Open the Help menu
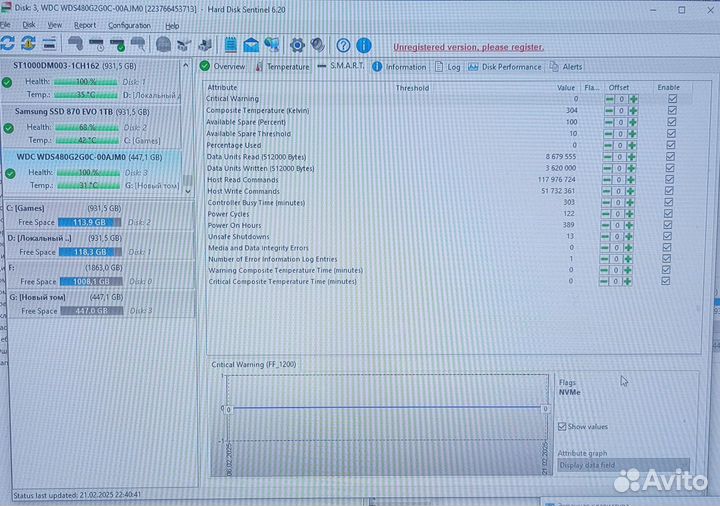Viewport: 720px width, 506px height. point(172,26)
